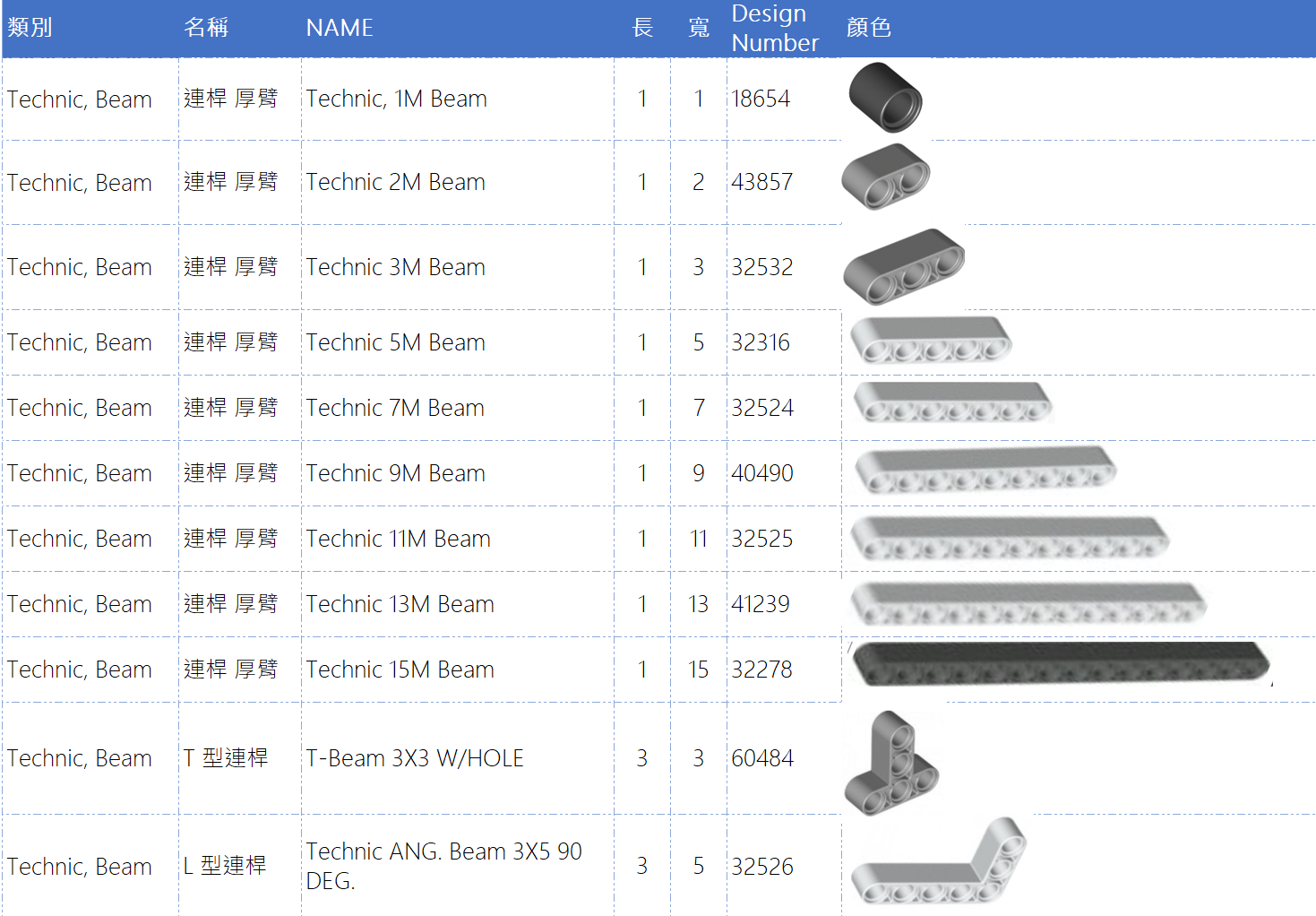Select cell 'Technic 13M Beam'
Screen dimensions: 1316x916
pyautogui.click(x=458, y=604)
